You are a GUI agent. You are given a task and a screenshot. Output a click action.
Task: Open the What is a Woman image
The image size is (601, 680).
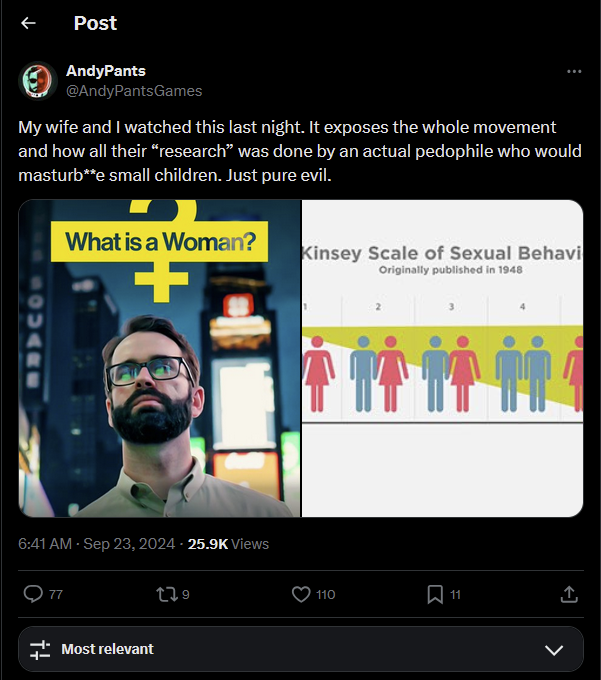tap(160, 358)
